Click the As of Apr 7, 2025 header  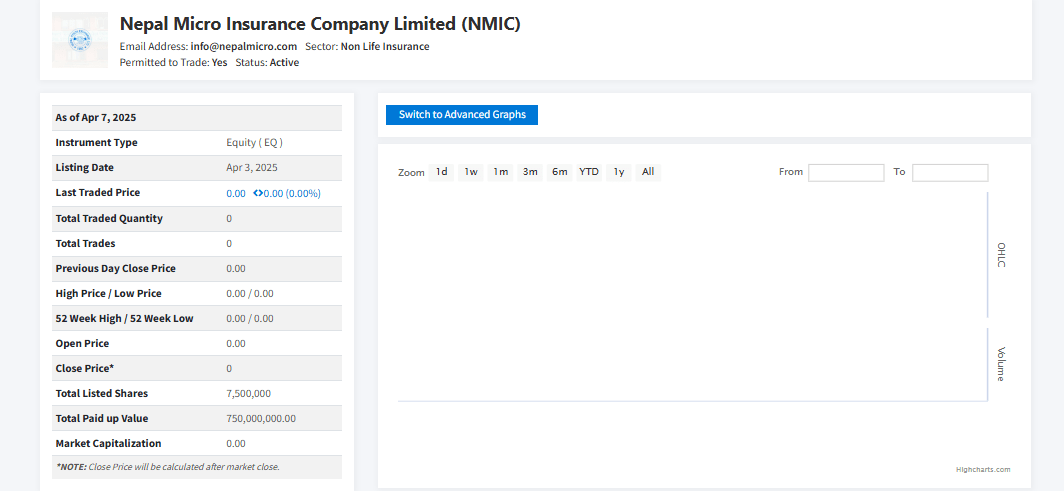coord(96,117)
